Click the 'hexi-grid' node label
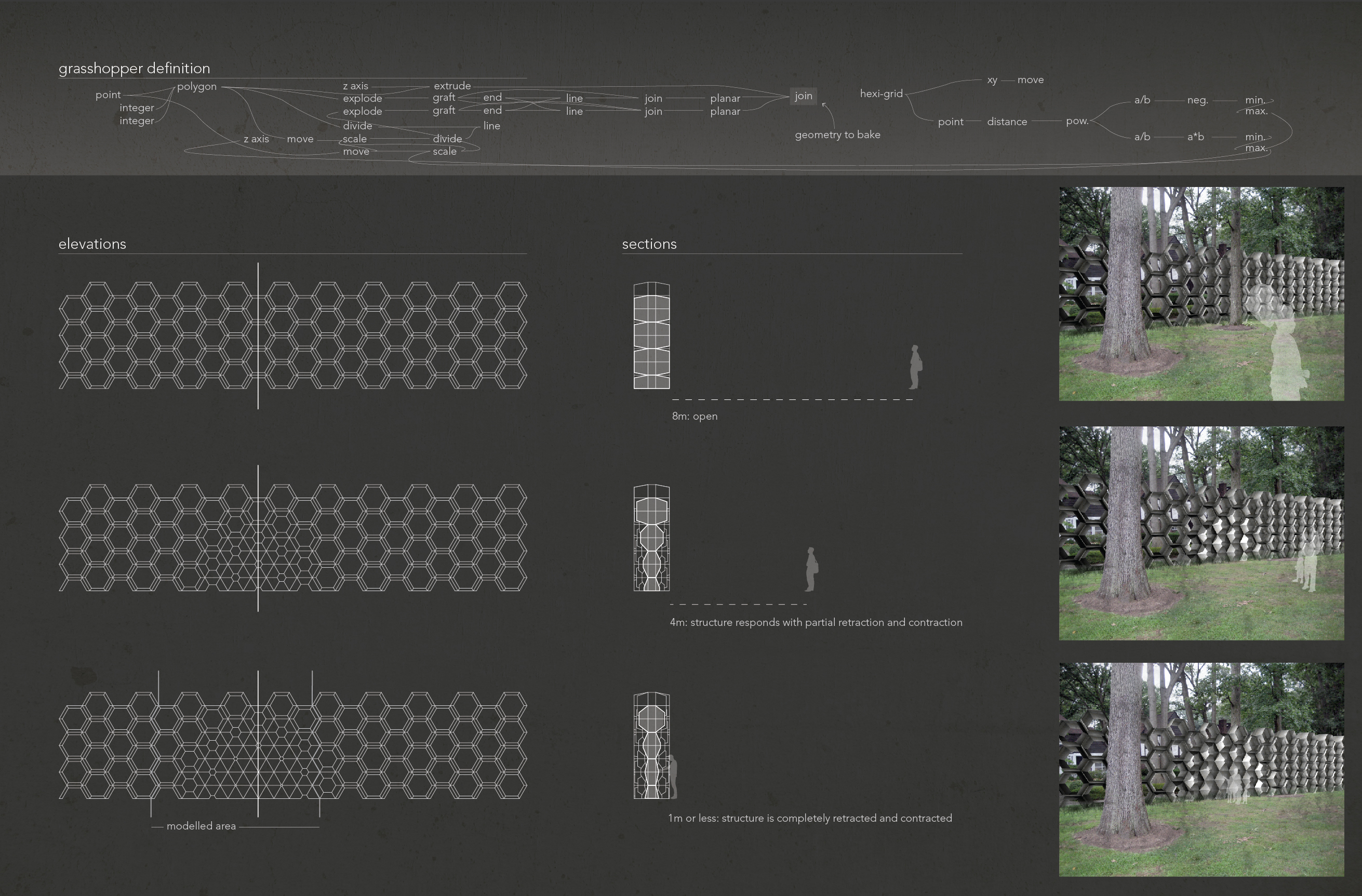Screen dimensions: 1362x896 pos(880,94)
